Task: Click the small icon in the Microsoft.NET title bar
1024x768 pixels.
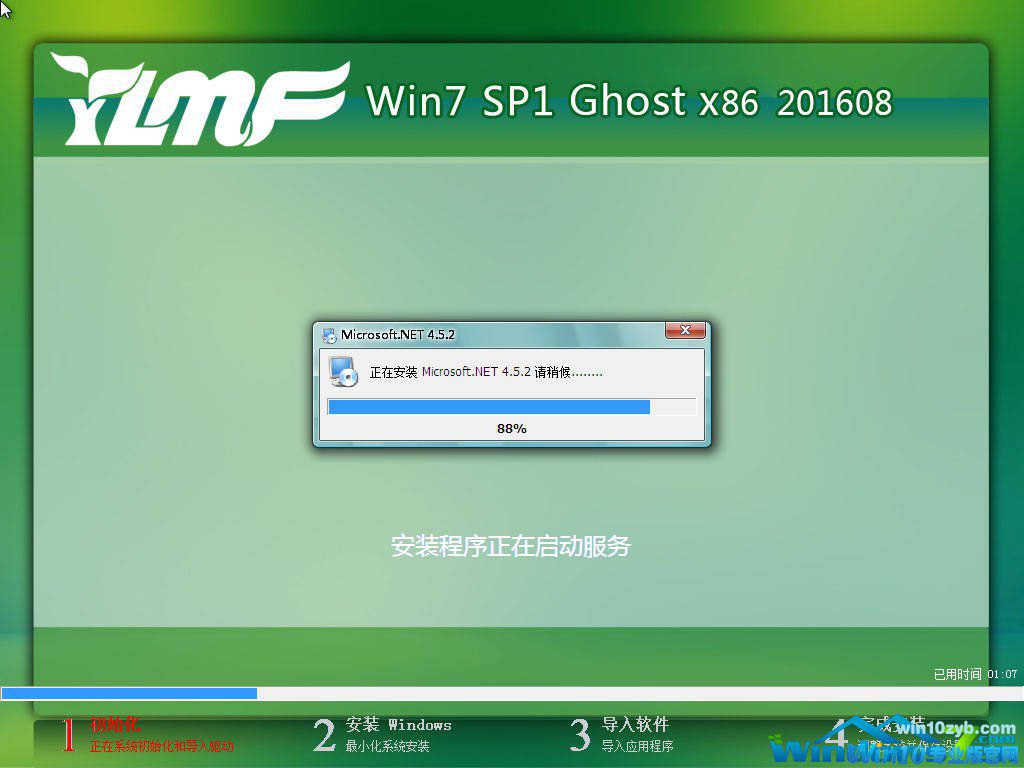Action: point(329,335)
